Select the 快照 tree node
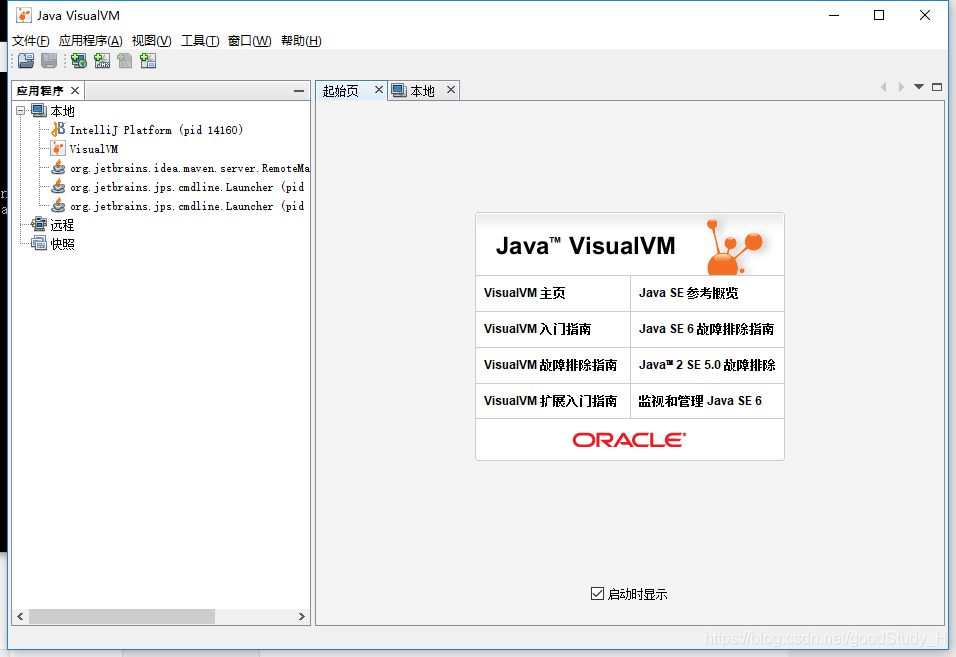This screenshot has height=657, width=956. click(x=62, y=244)
